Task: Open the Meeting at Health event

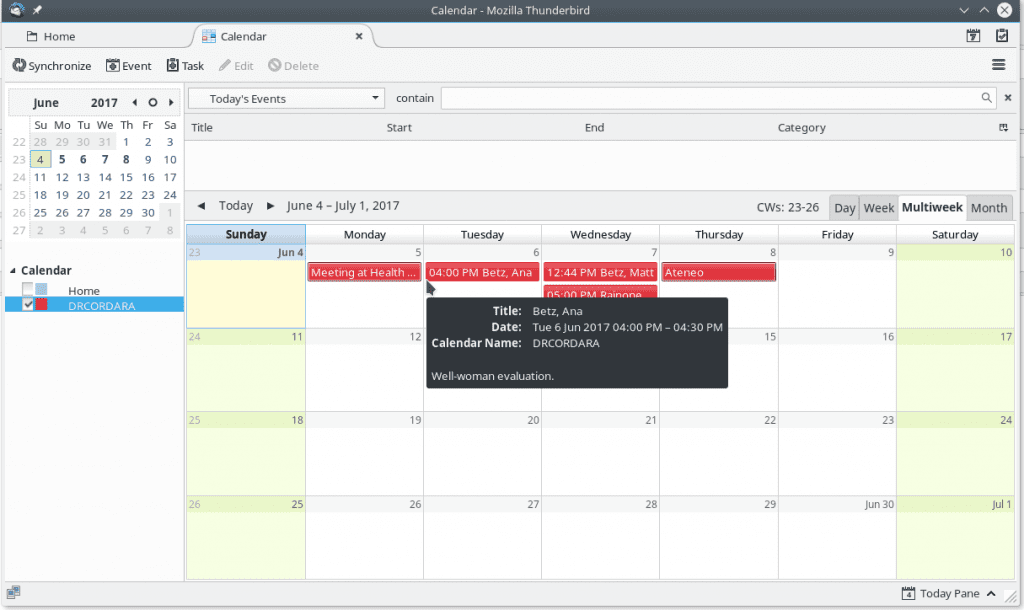Action: coord(364,272)
